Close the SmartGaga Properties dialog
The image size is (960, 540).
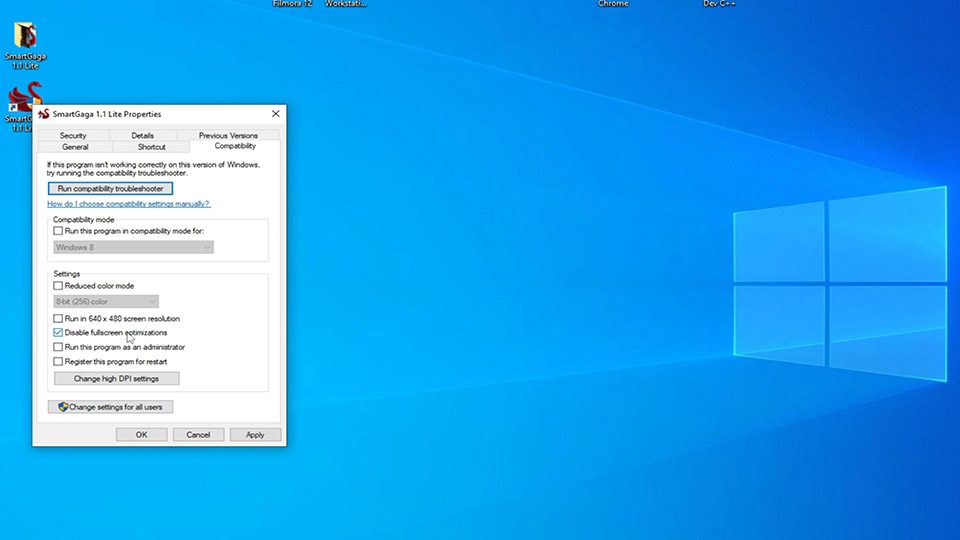pyautogui.click(x=276, y=114)
